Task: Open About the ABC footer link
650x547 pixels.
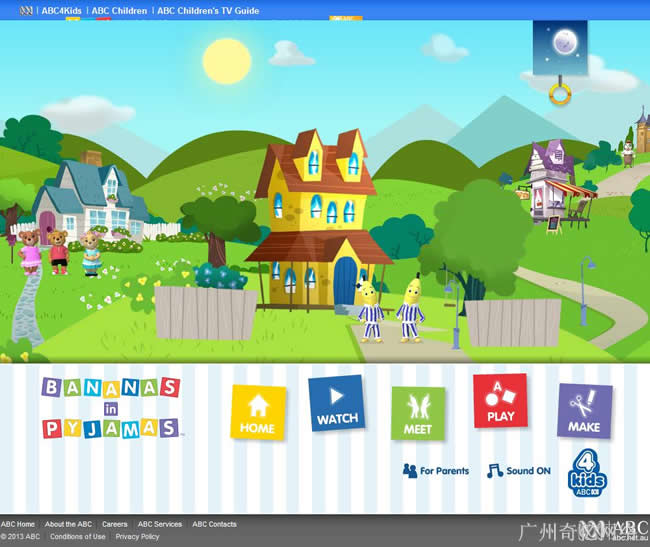Action: coord(68,524)
